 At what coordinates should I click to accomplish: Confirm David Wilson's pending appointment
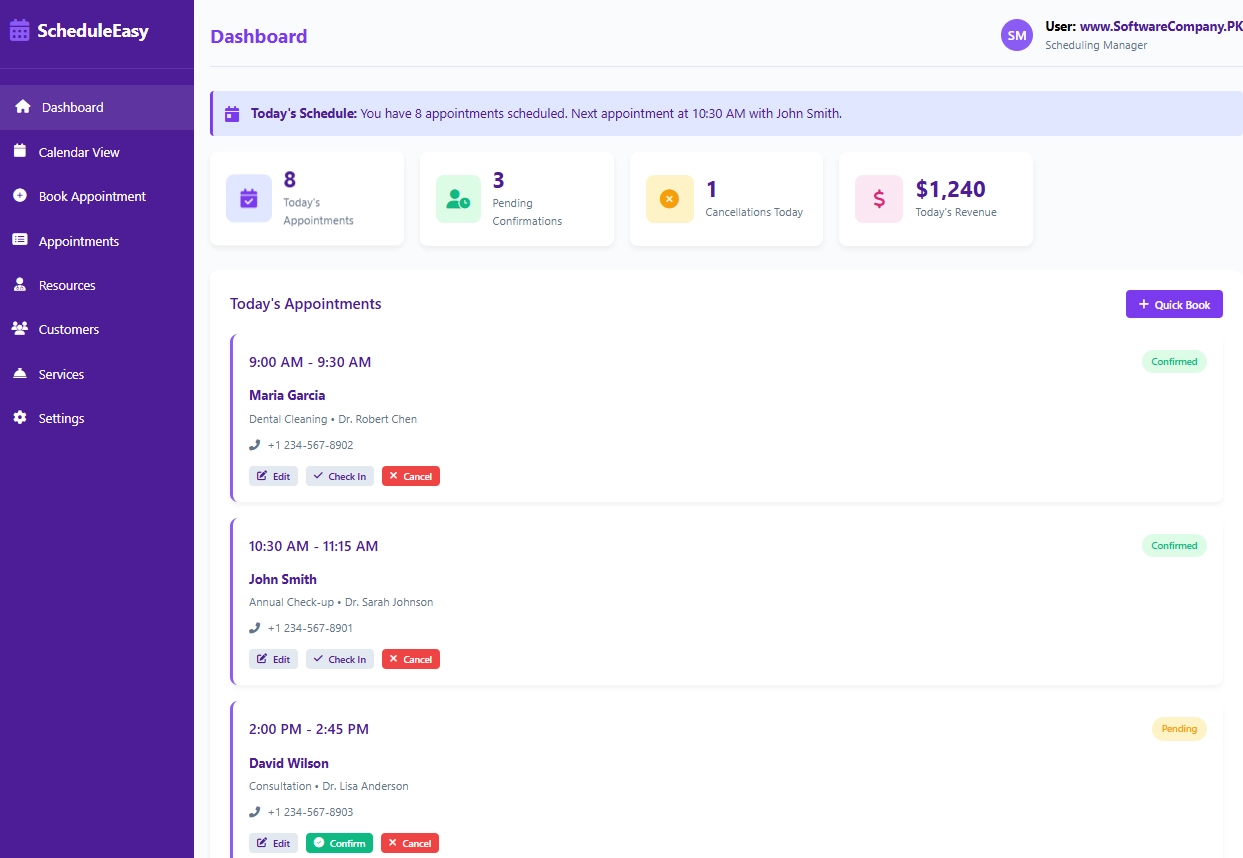(x=339, y=843)
